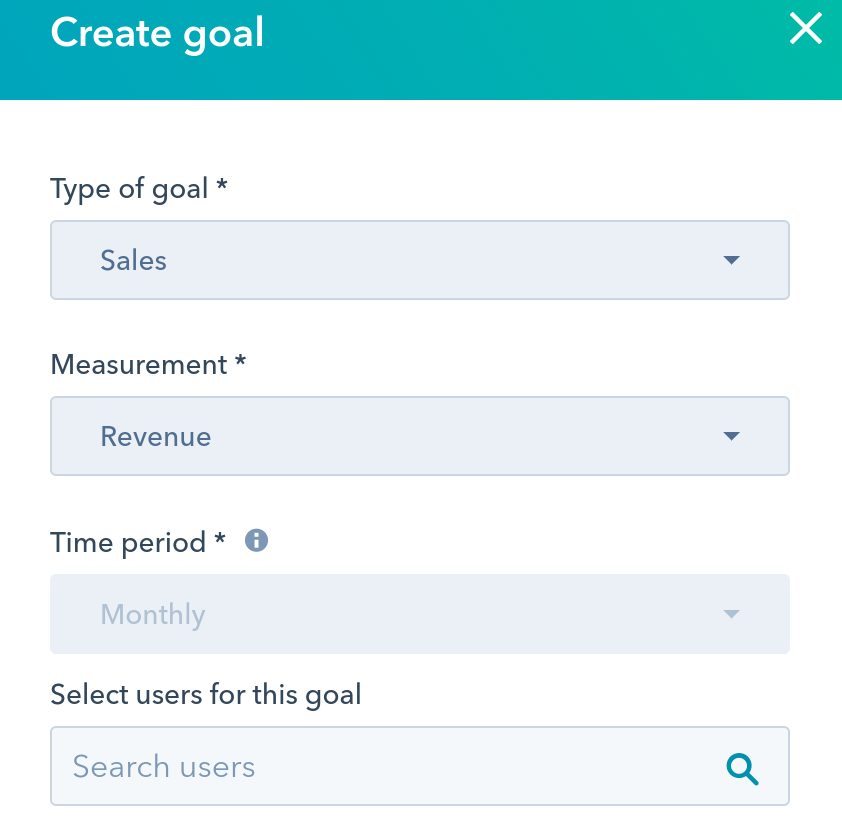Screen dimensions: 842x824
Task: Click the greyed caret on the Monthly dropdown
Action: 731,613
